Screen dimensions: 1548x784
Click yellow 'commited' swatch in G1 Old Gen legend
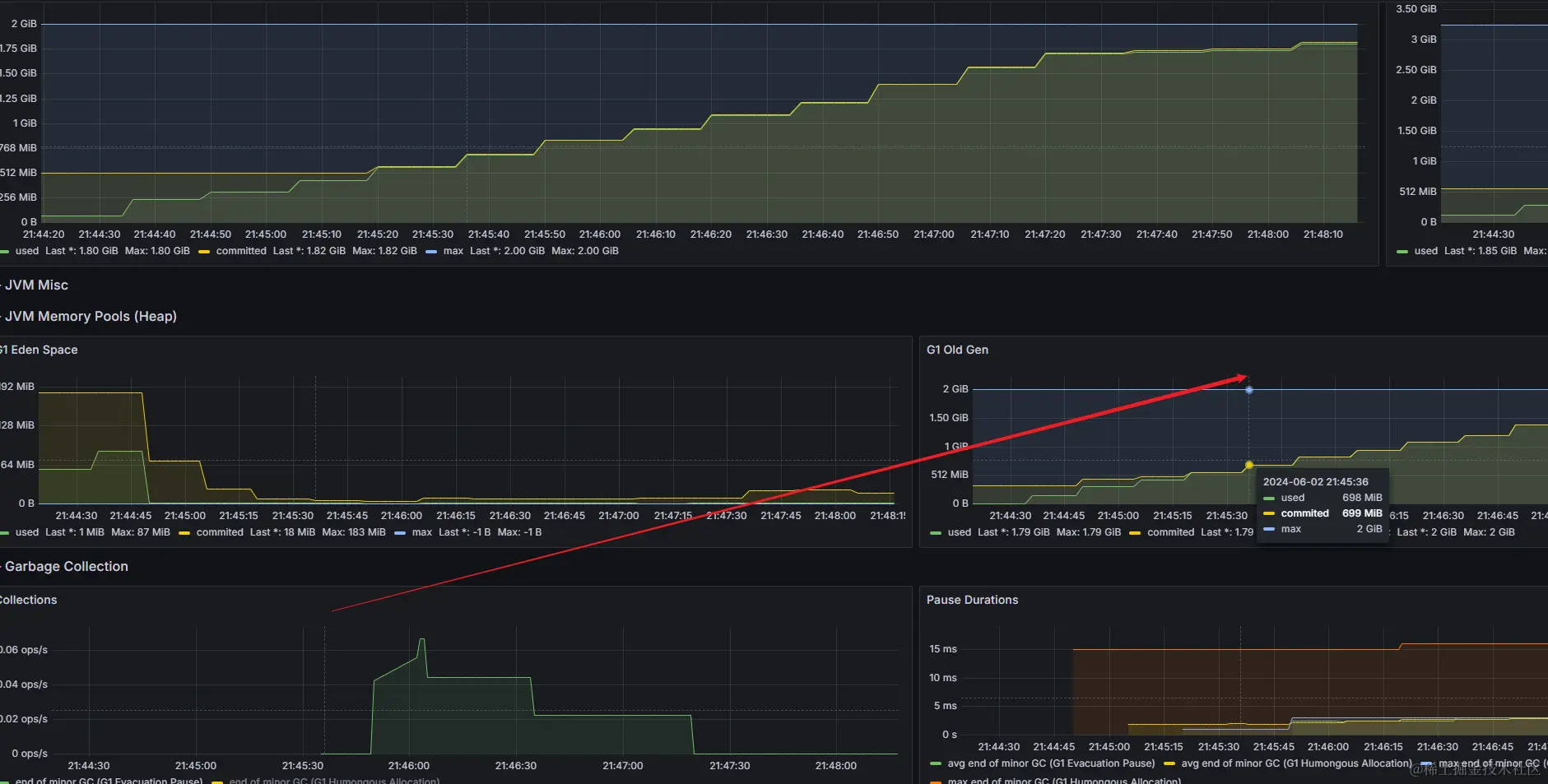[x=1135, y=533]
